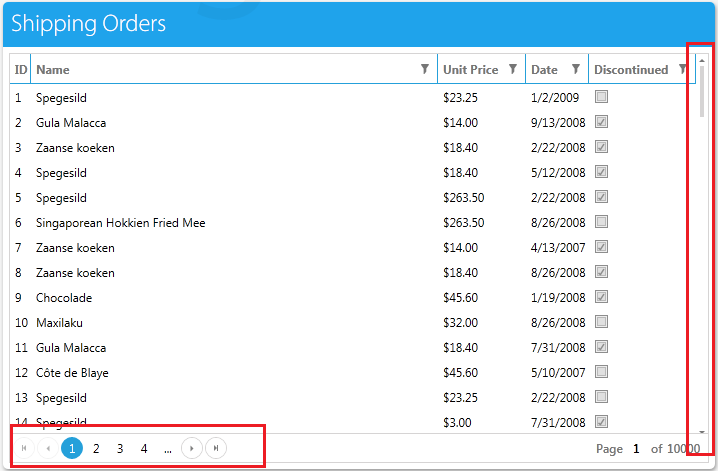
Task: Select page 3 in the pager
Action: point(120,449)
